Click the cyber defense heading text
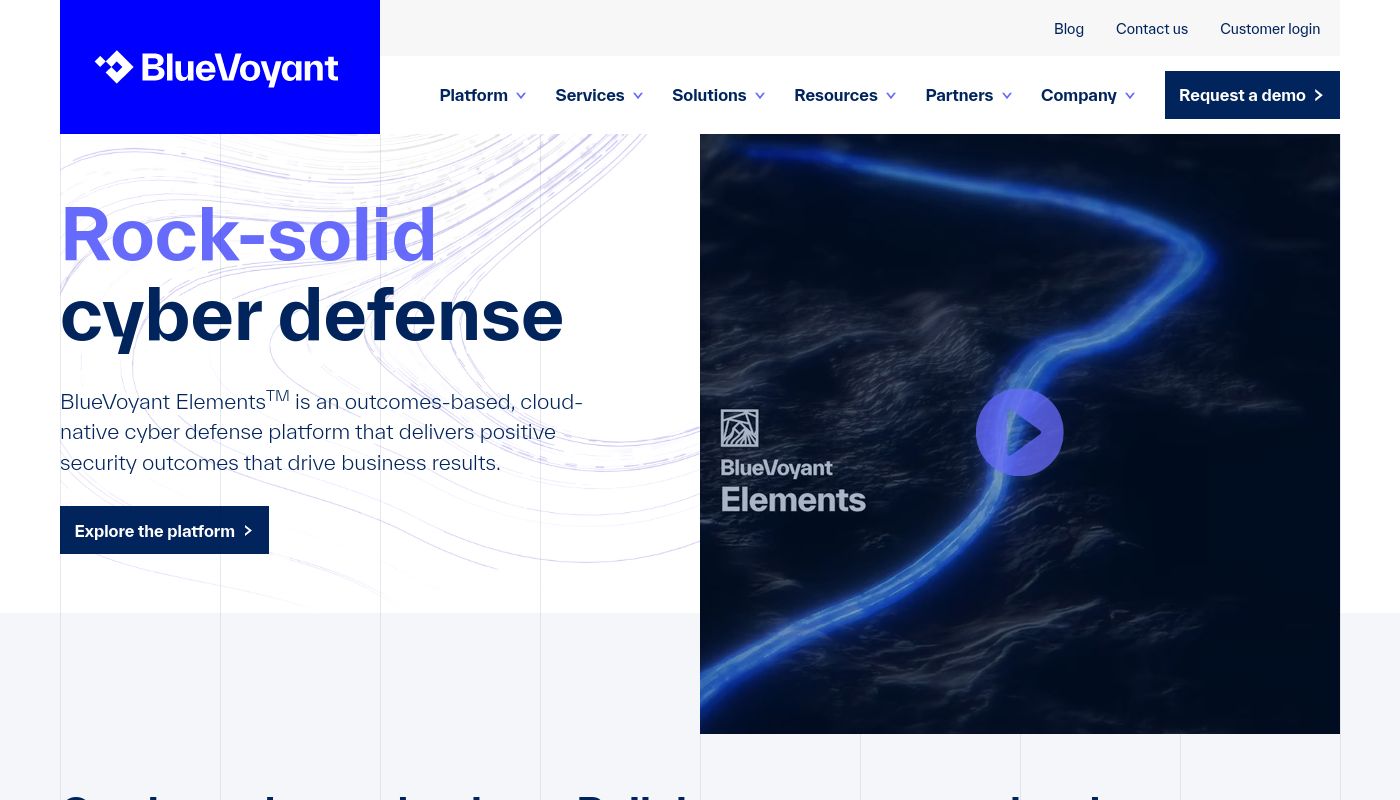The width and height of the screenshot is (1400, 800). pyautogui.click(x=312, y=316)
